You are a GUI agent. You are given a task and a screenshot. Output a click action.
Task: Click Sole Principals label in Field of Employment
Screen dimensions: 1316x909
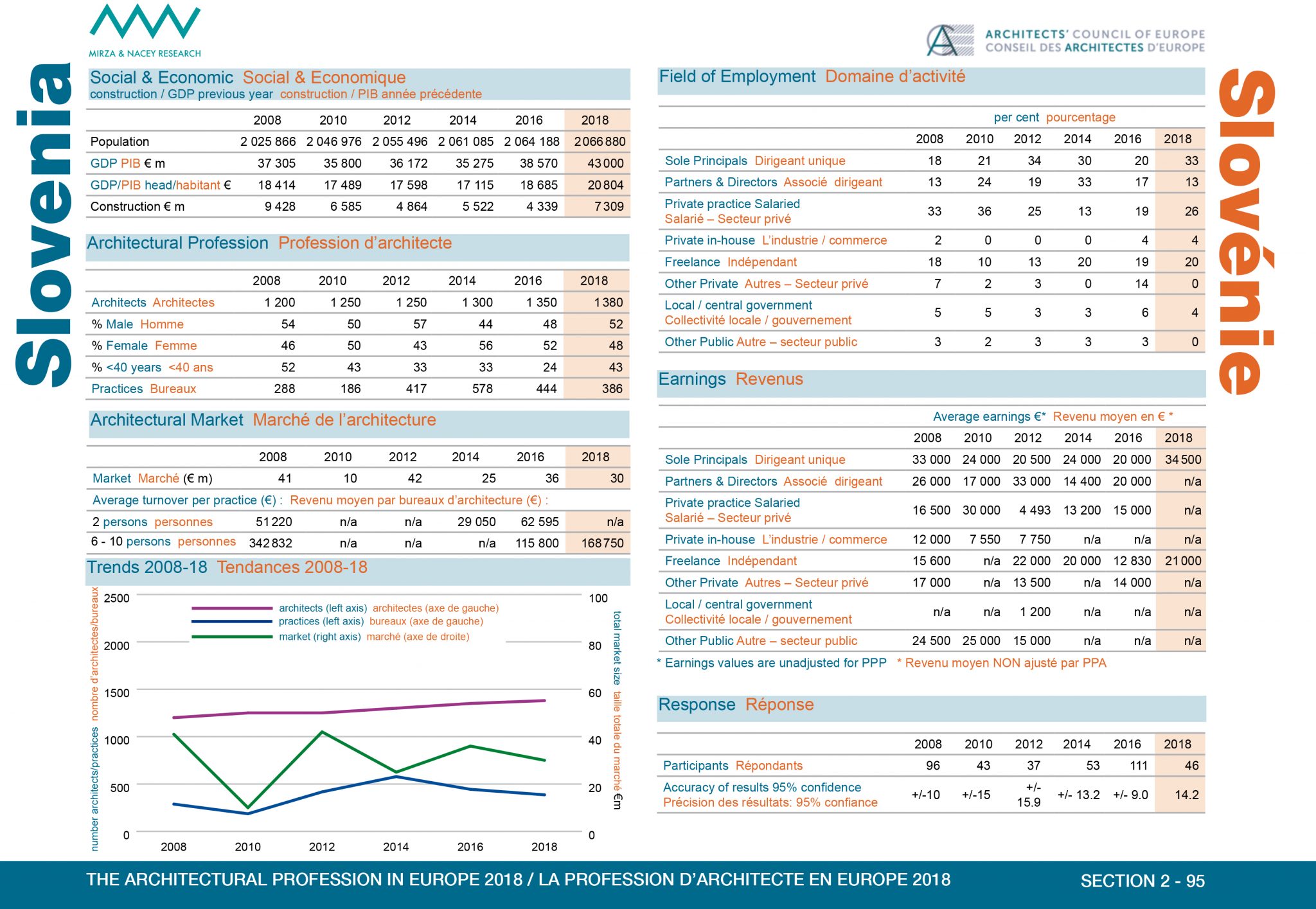click(755, 161)
